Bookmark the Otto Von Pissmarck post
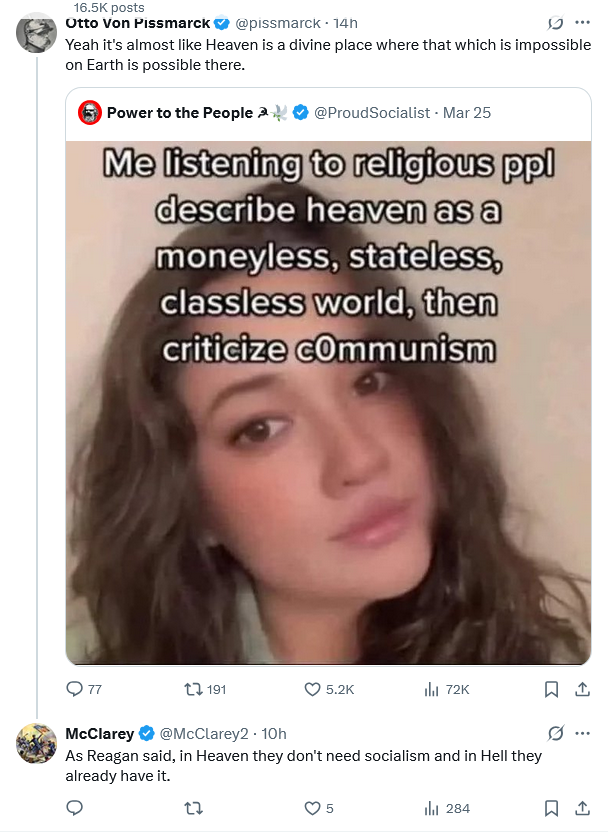Image resolution: width=609 pixels, height=840 pixels. click(x=550, y=689)
